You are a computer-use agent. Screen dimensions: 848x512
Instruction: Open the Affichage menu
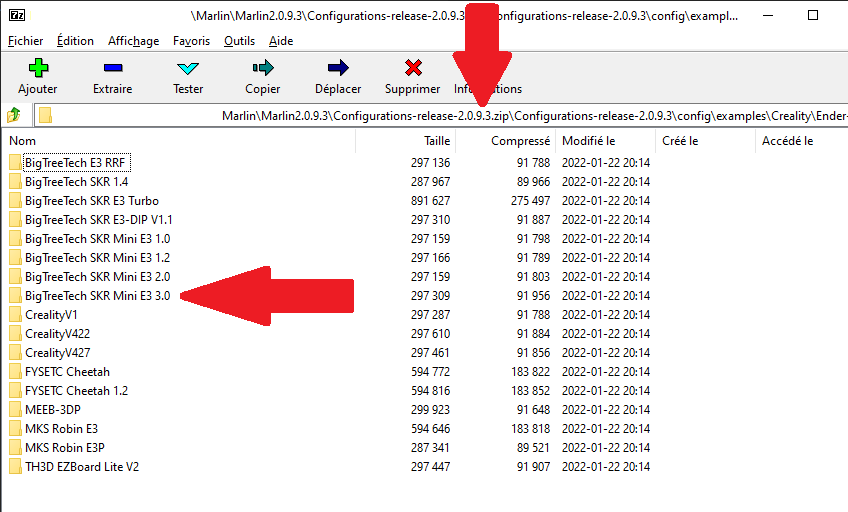tap(134, 41)
